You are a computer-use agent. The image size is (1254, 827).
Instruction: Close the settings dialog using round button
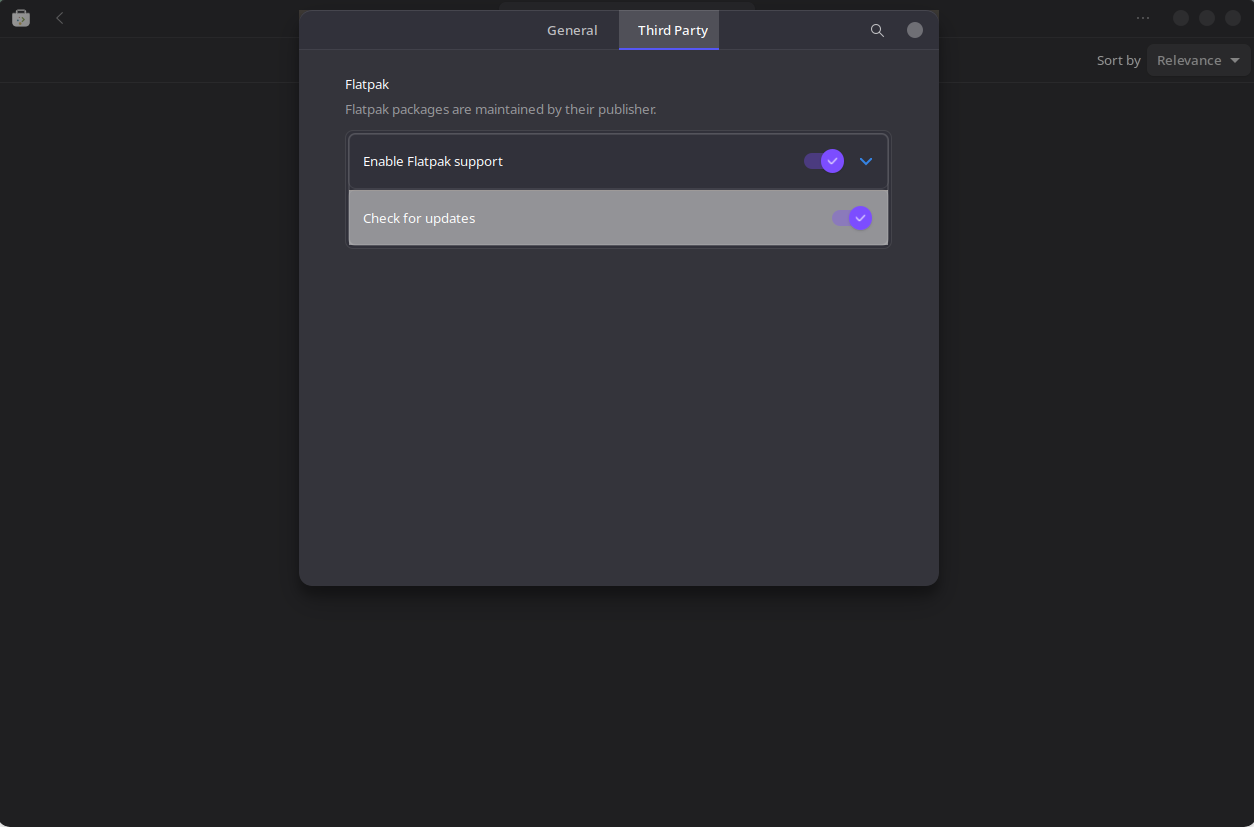915,30
